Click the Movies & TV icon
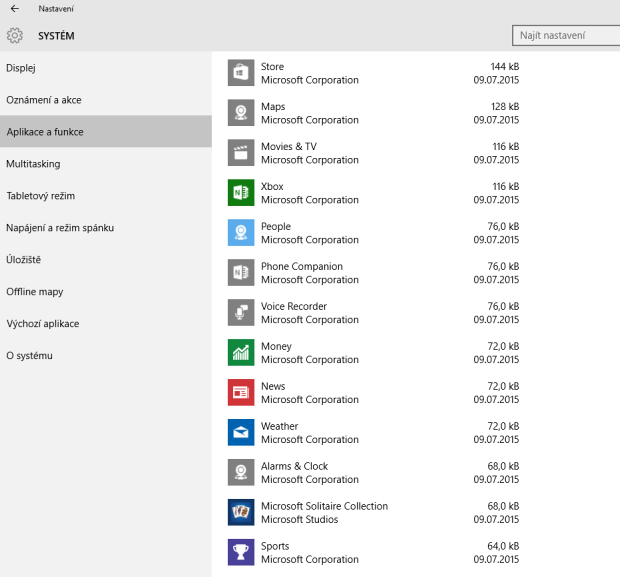The width and height of the screenshot is (620, 577). click(x=241, y=153)
